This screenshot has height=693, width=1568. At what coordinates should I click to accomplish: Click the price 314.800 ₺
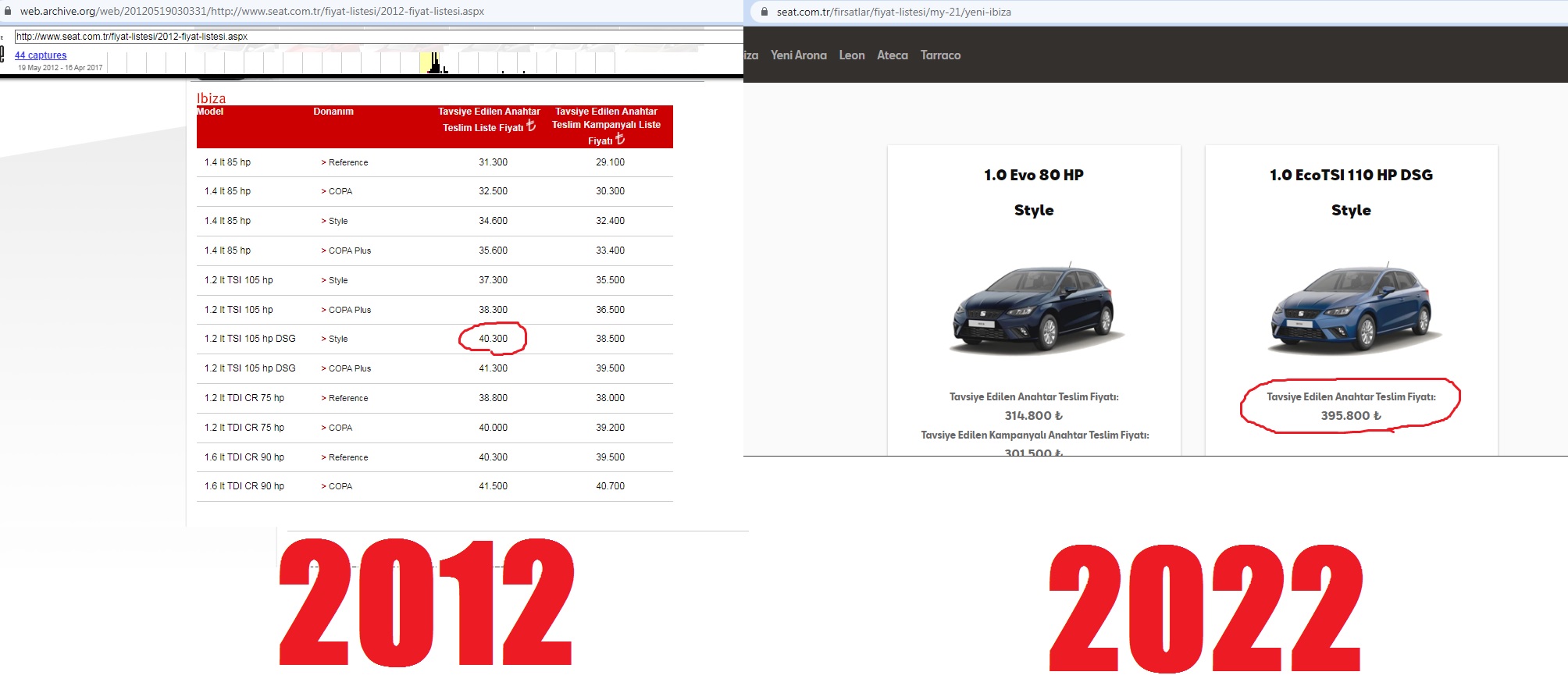[x=1033, y=416]
